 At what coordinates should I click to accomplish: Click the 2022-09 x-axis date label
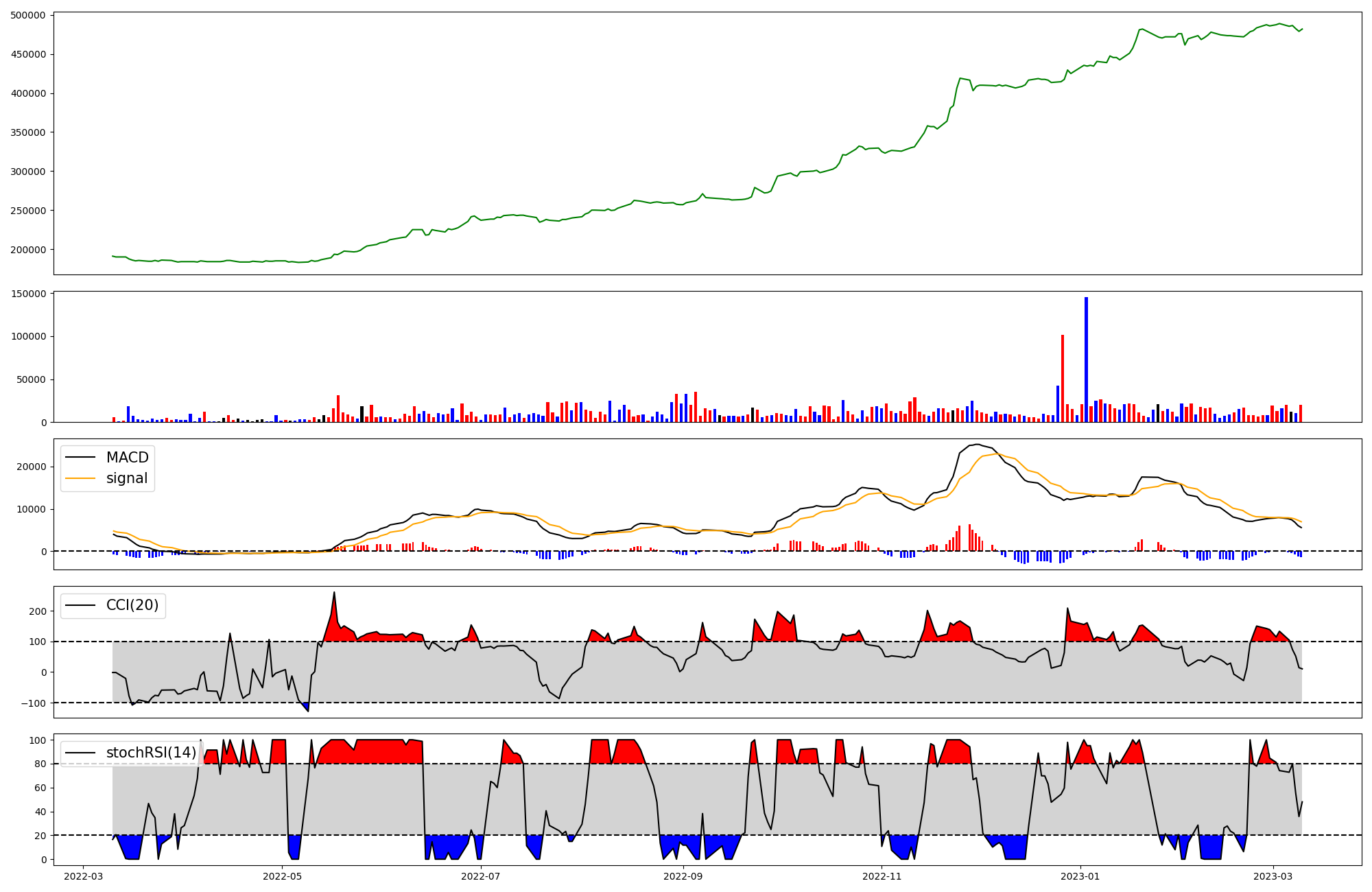pos(683,876)
